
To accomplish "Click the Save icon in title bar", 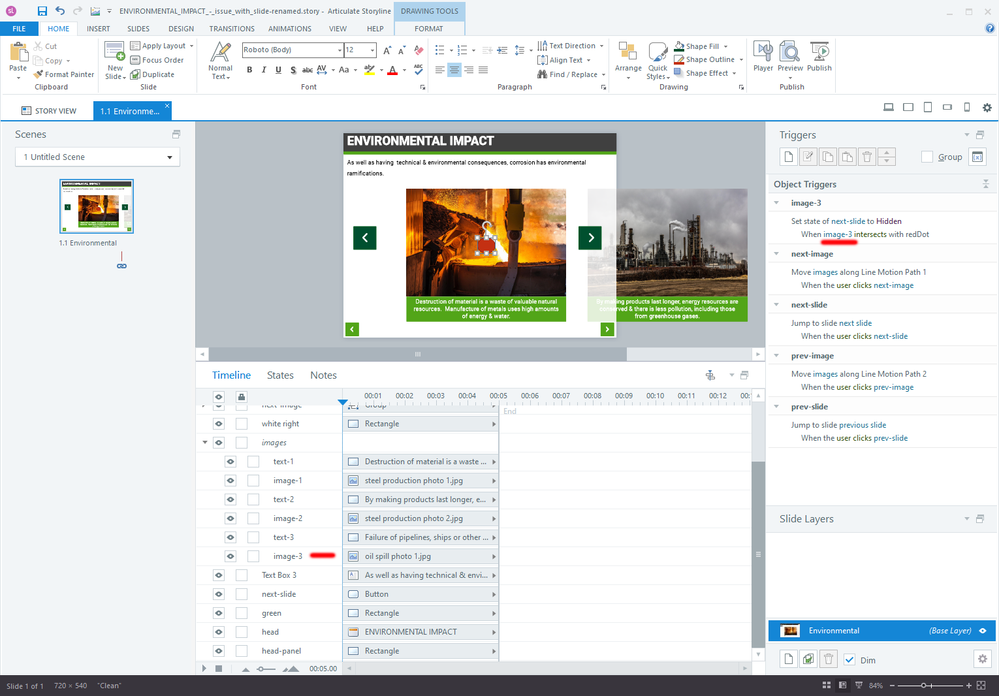I will 42,11.
